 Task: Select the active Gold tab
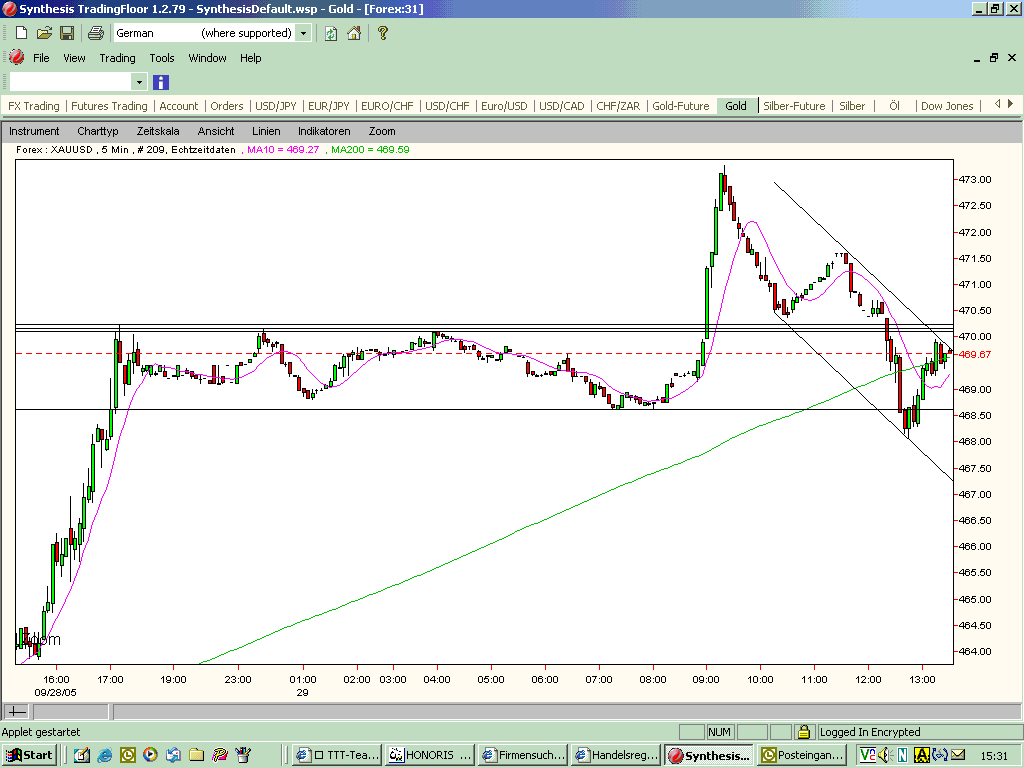pos(736,106)
